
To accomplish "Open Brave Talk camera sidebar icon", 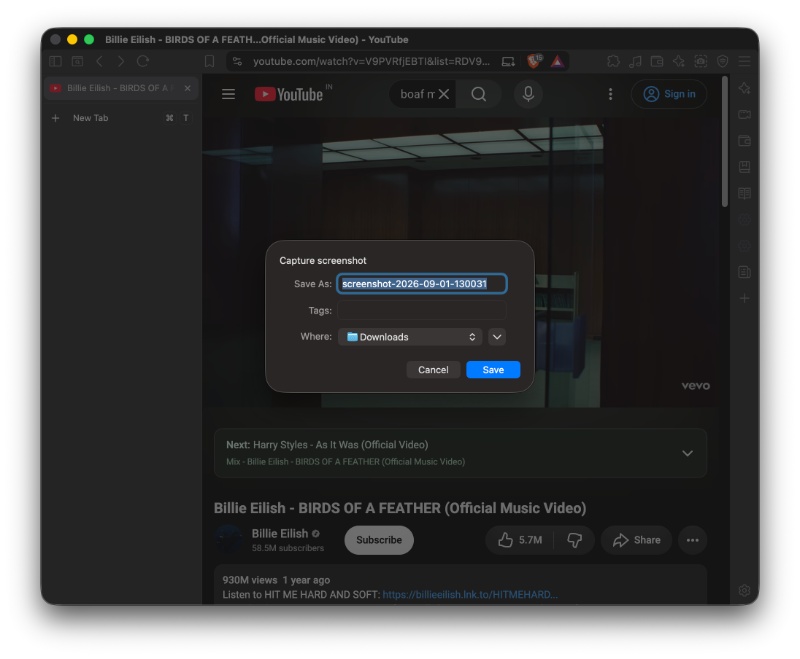I will coord(744,114).
